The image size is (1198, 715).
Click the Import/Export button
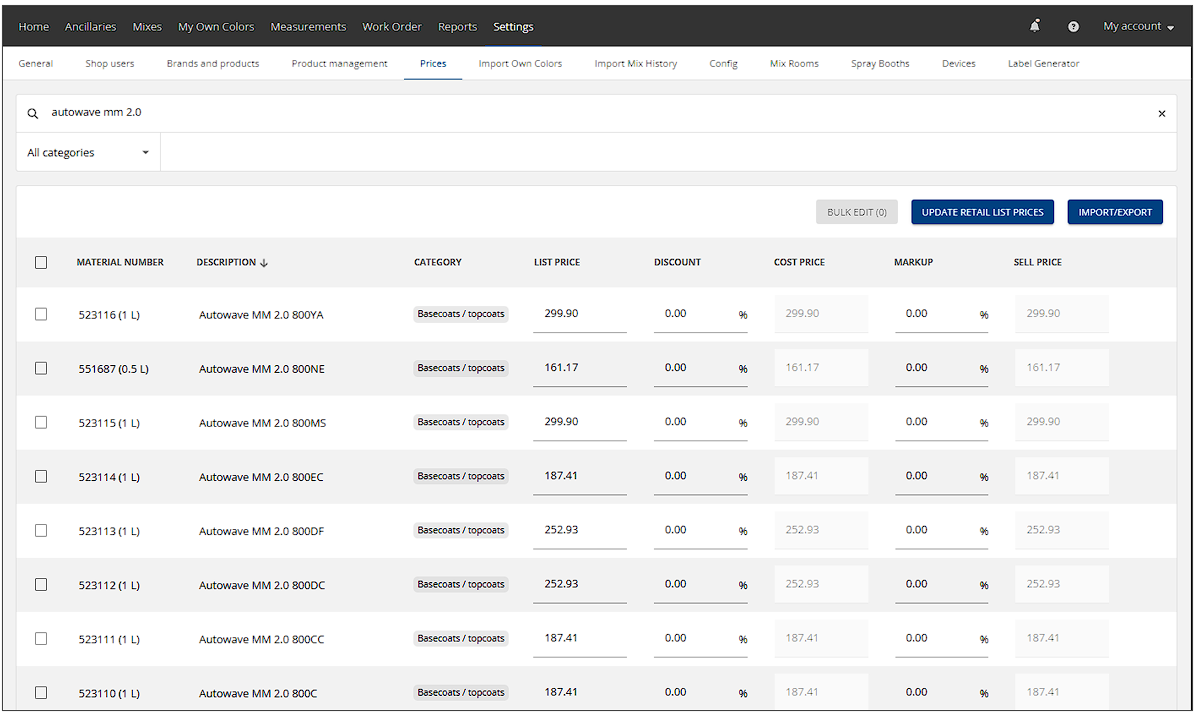1115,212
